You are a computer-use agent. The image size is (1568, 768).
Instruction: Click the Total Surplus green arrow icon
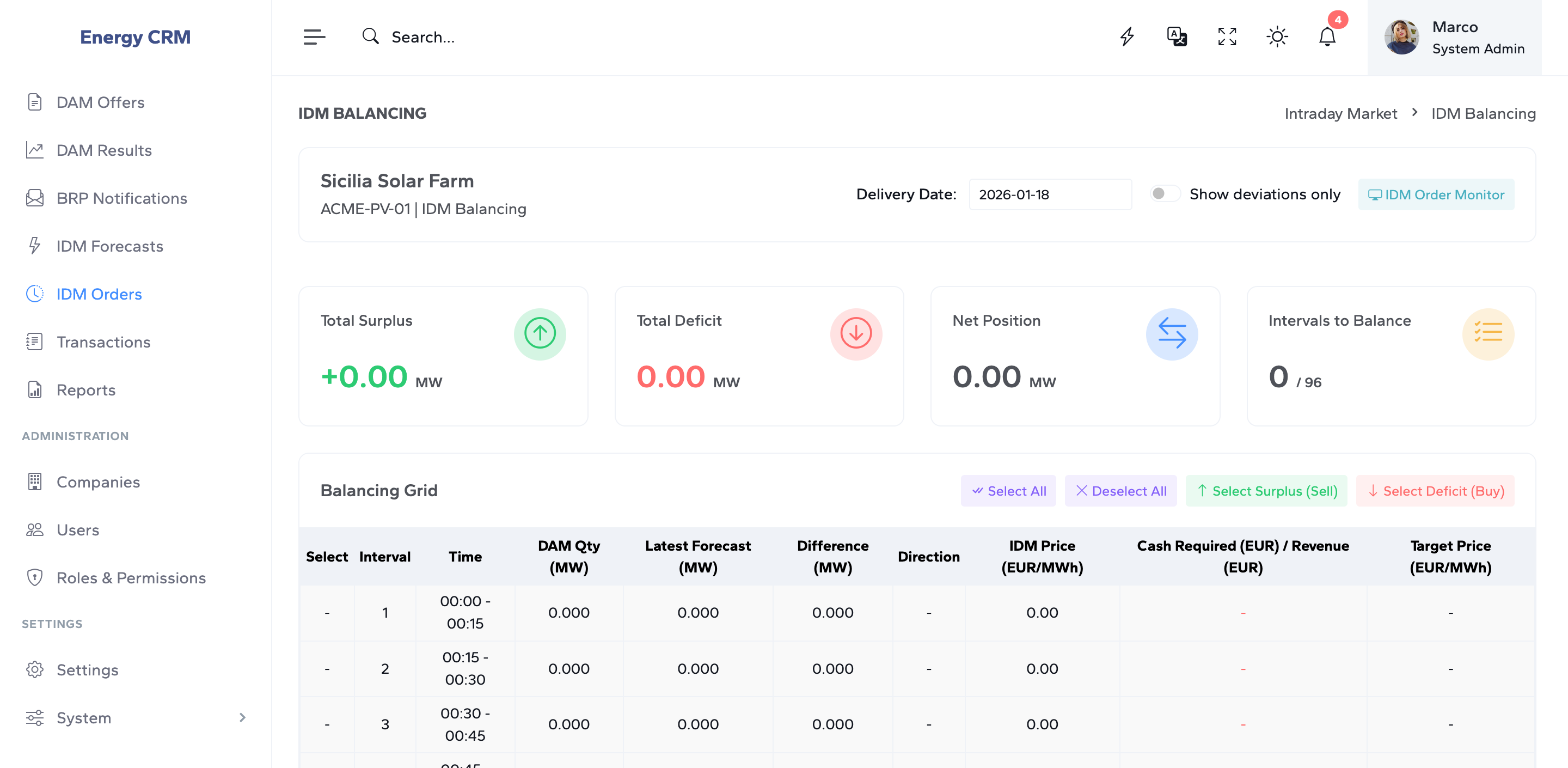(x=540, y=334)
